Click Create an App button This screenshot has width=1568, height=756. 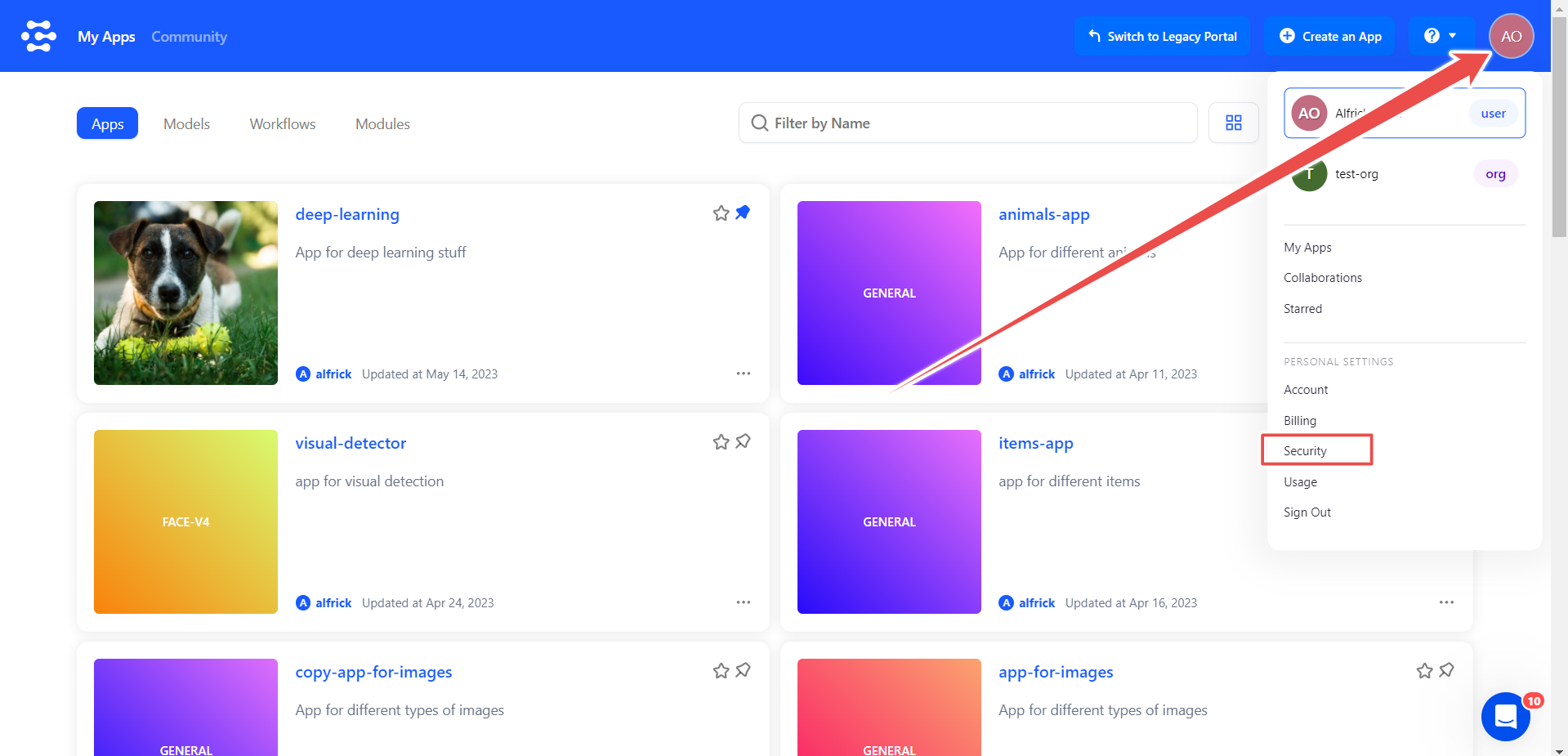1330,36
